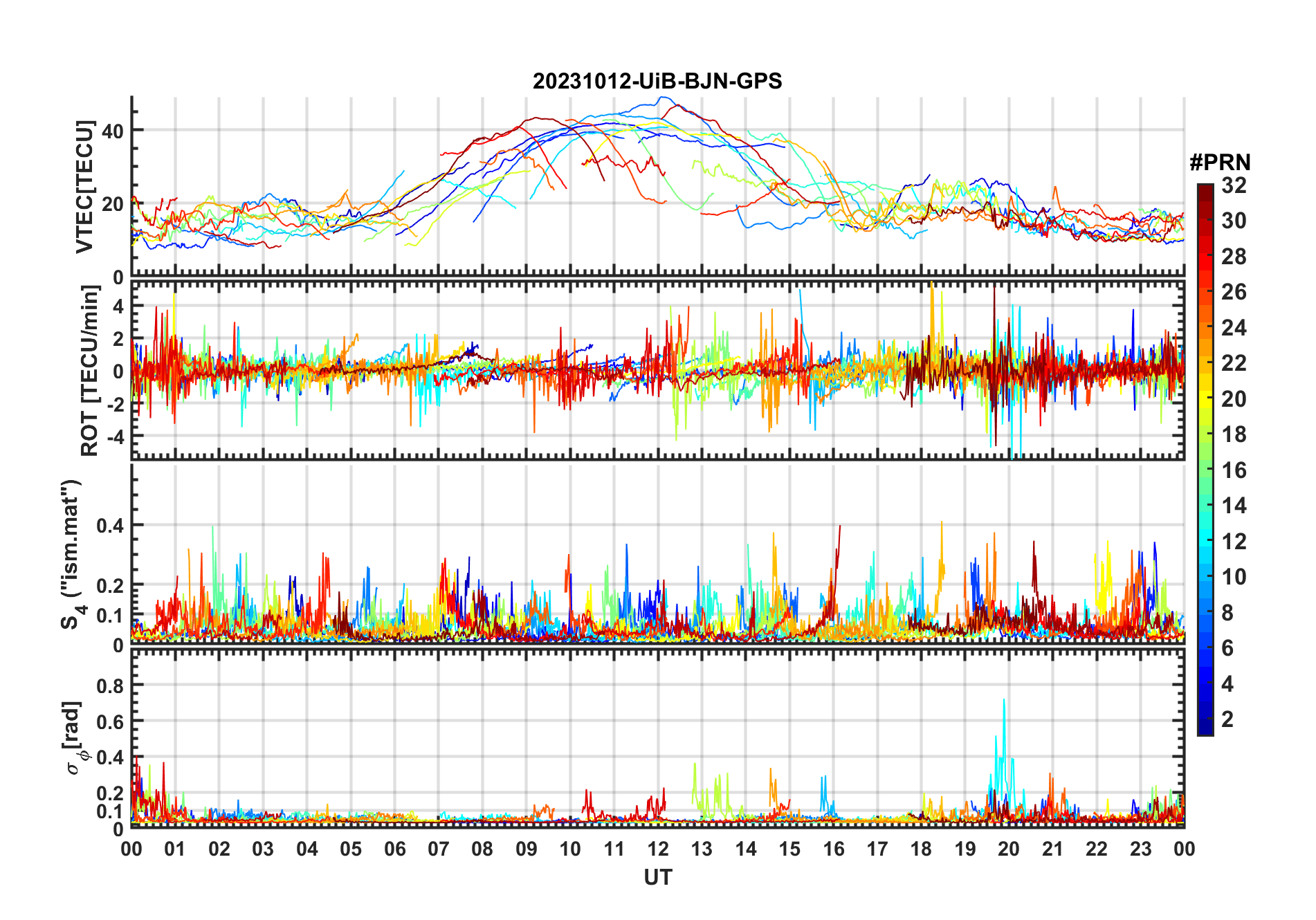Select the "12" PRN colorbar label
Viewport: 1316px width, 920px height.
(1234, 541)
